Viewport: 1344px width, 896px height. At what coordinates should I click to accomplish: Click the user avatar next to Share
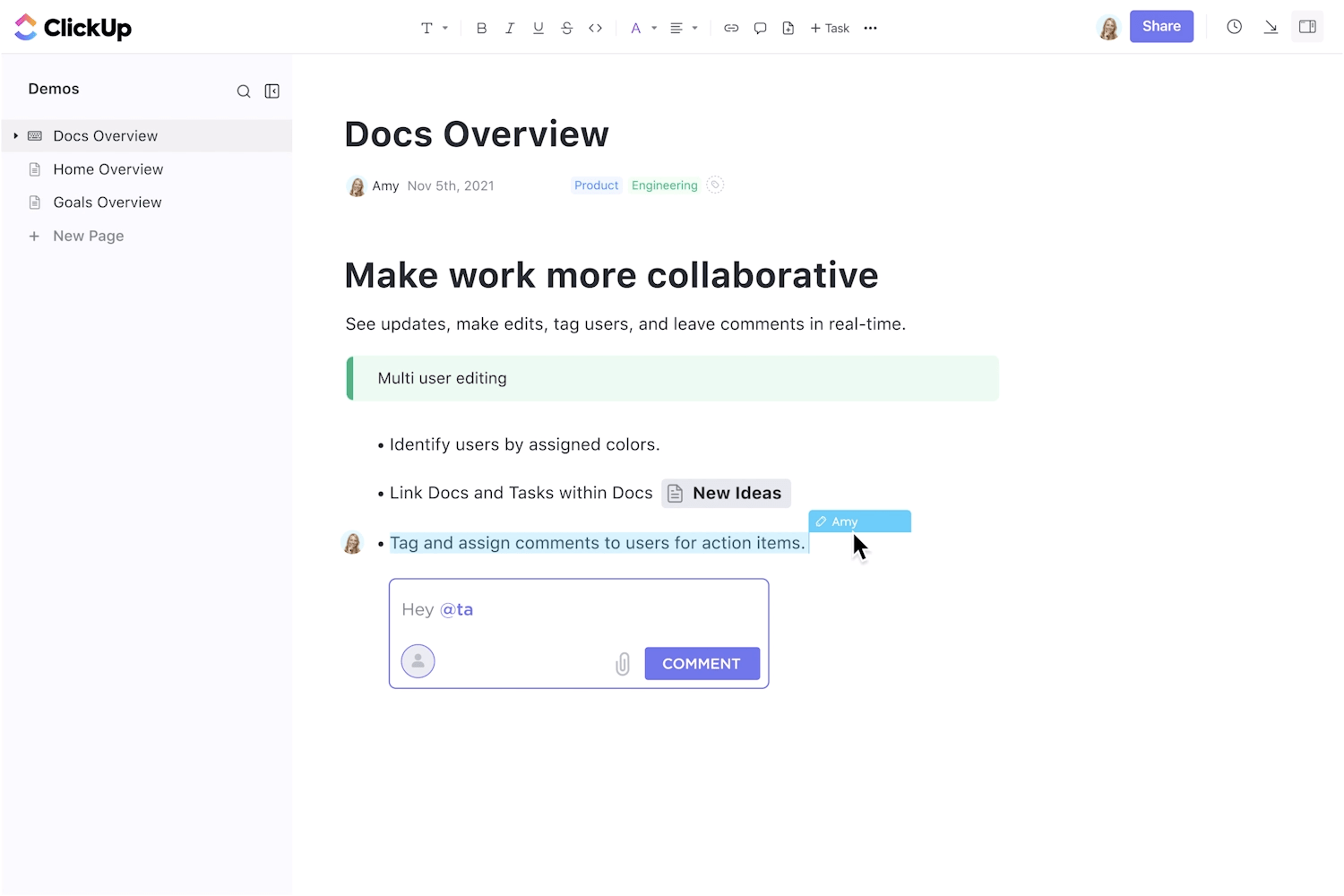coord(1108,28)
